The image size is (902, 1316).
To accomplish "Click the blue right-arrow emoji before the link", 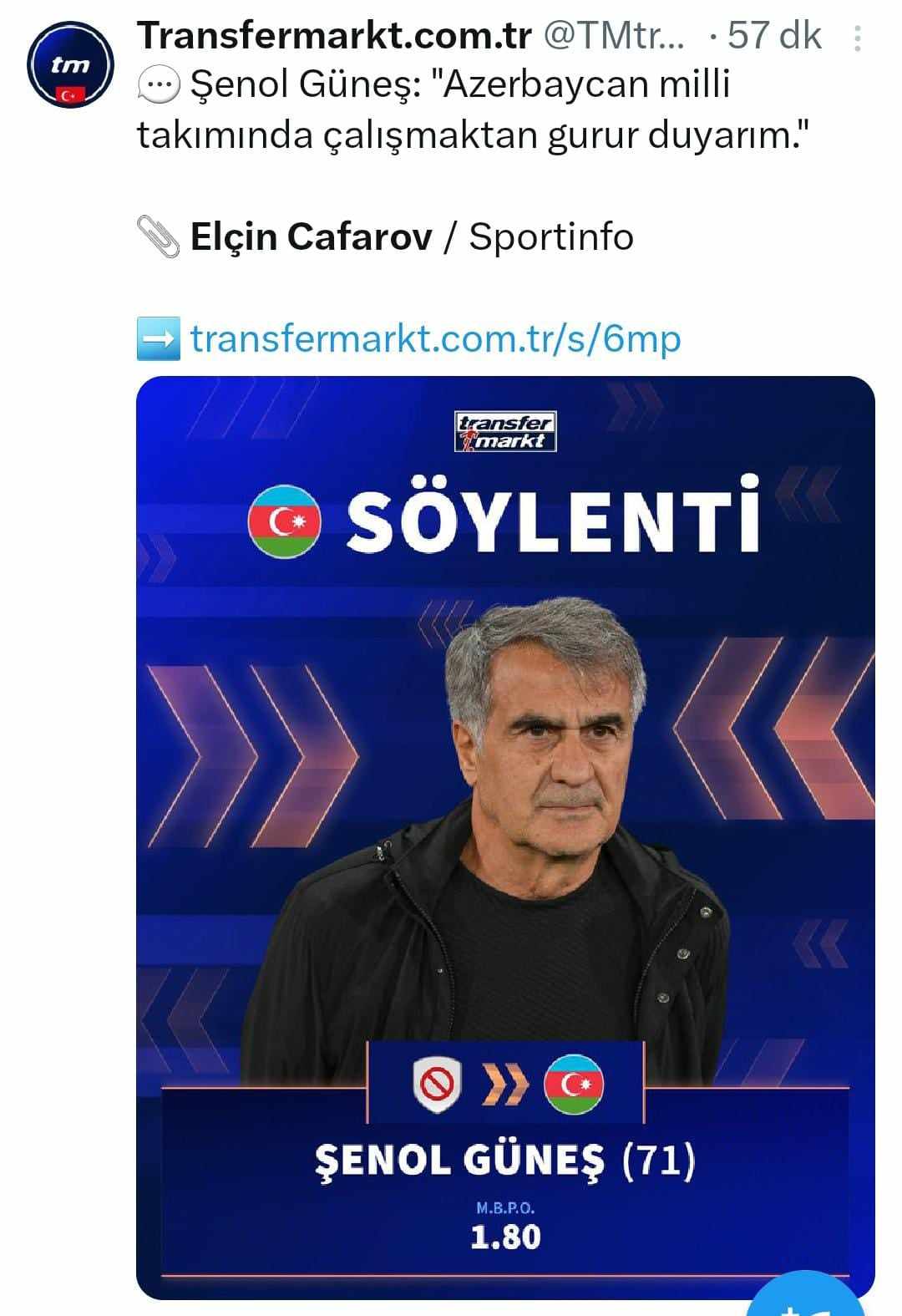I will coord(158,338).
